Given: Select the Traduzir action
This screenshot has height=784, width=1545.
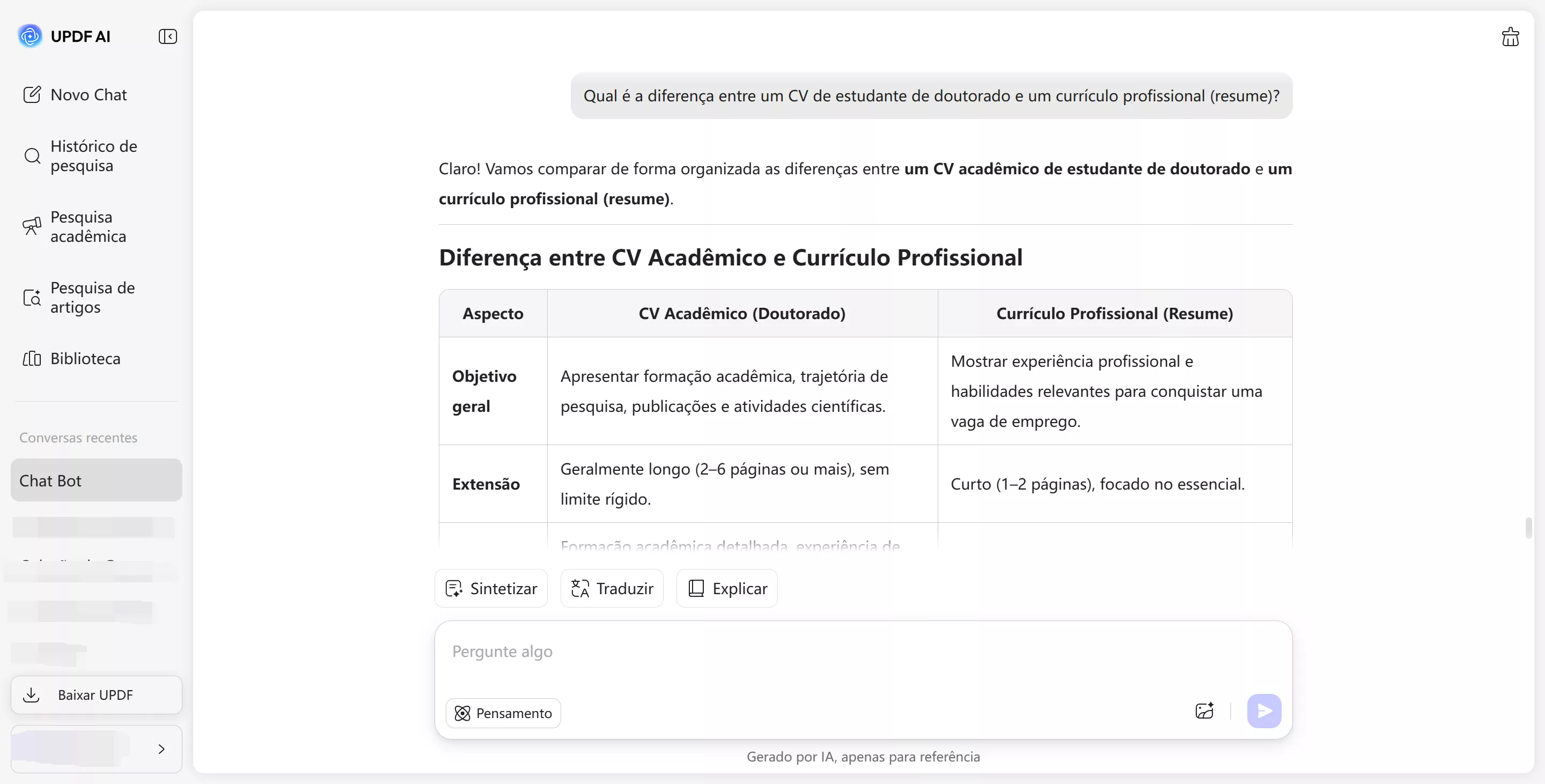Looking at the screenshot, I should 612,588.
